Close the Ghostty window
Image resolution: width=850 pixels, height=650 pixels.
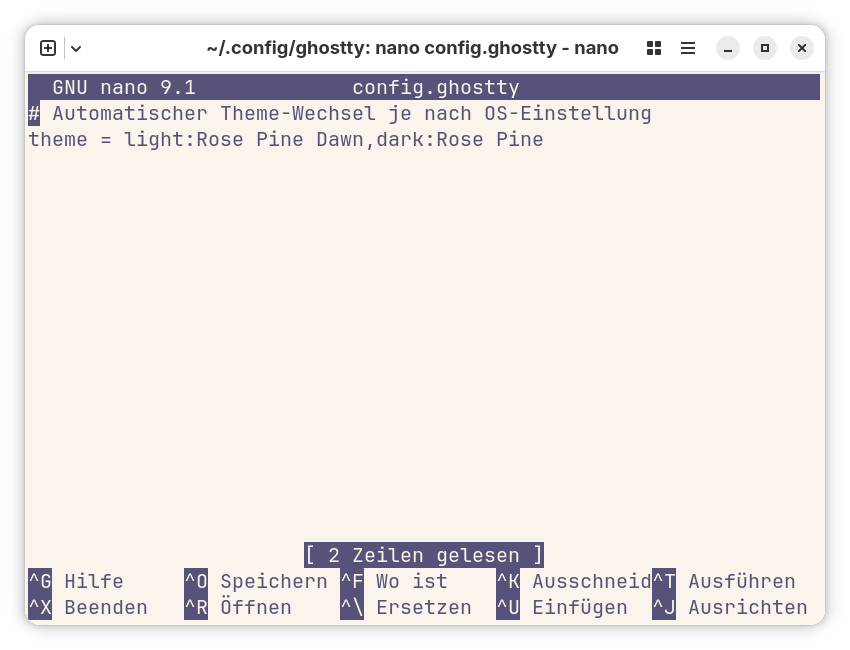pos(802,48)
